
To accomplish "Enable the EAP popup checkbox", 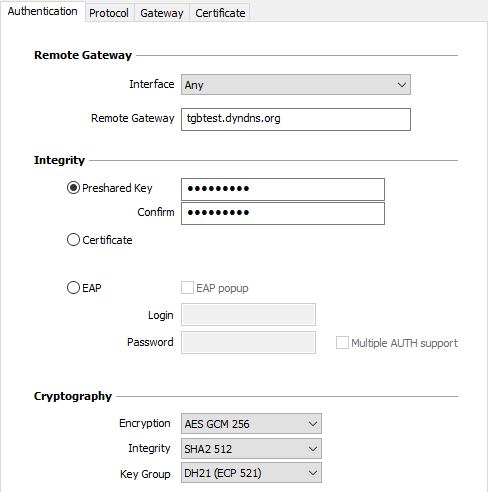I will coord(187,288).
